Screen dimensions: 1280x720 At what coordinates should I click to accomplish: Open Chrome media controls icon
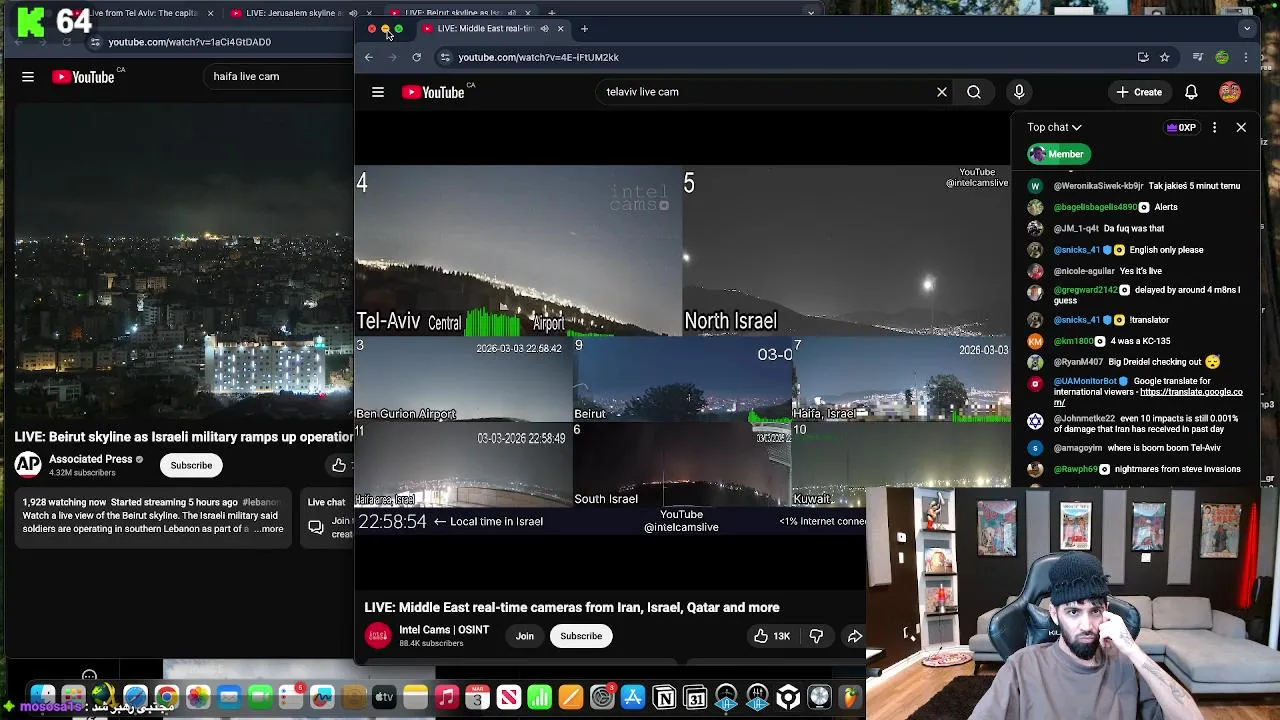(x=1197, y=57)
